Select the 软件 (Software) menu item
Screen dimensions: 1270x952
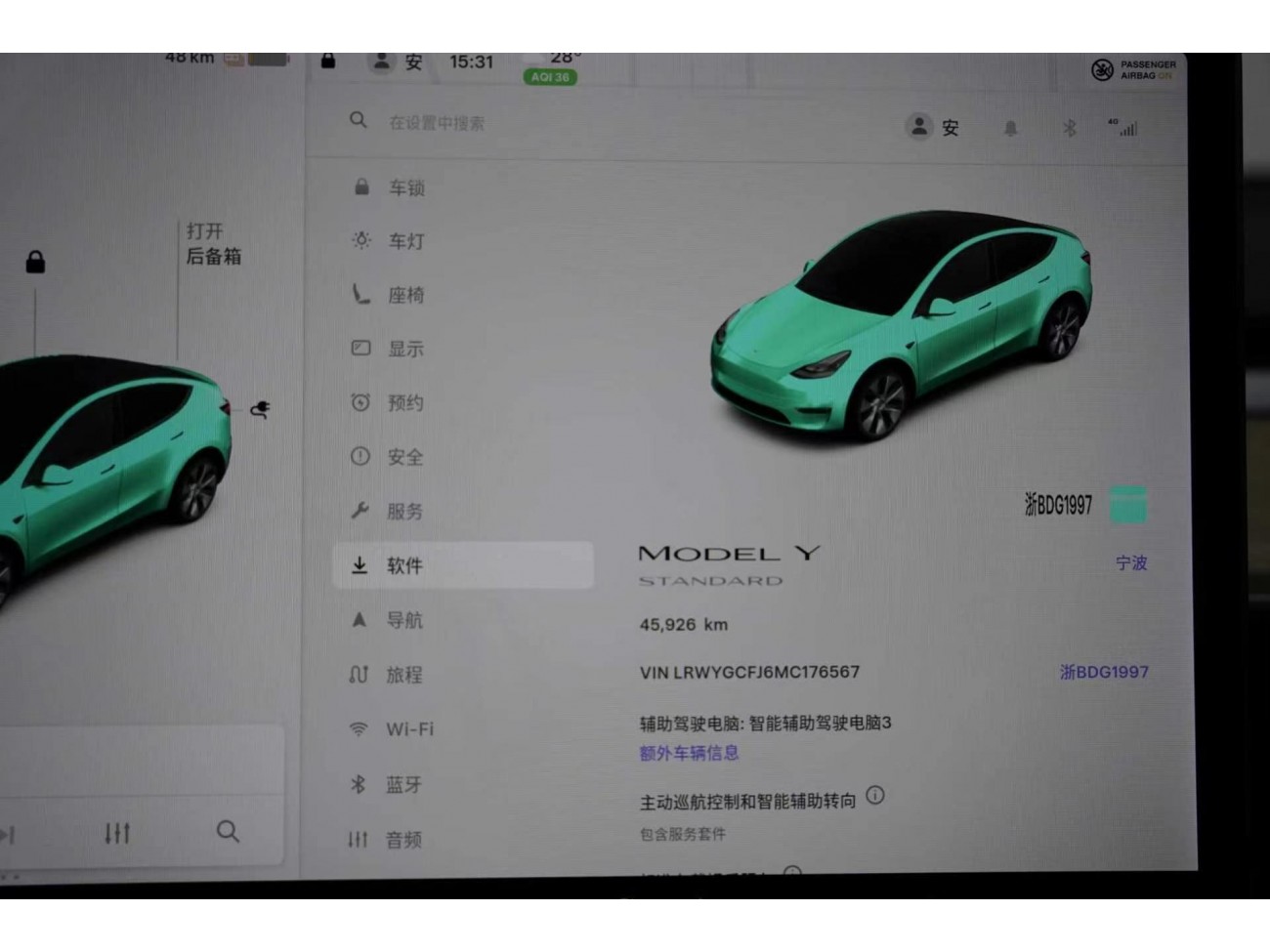462,565
